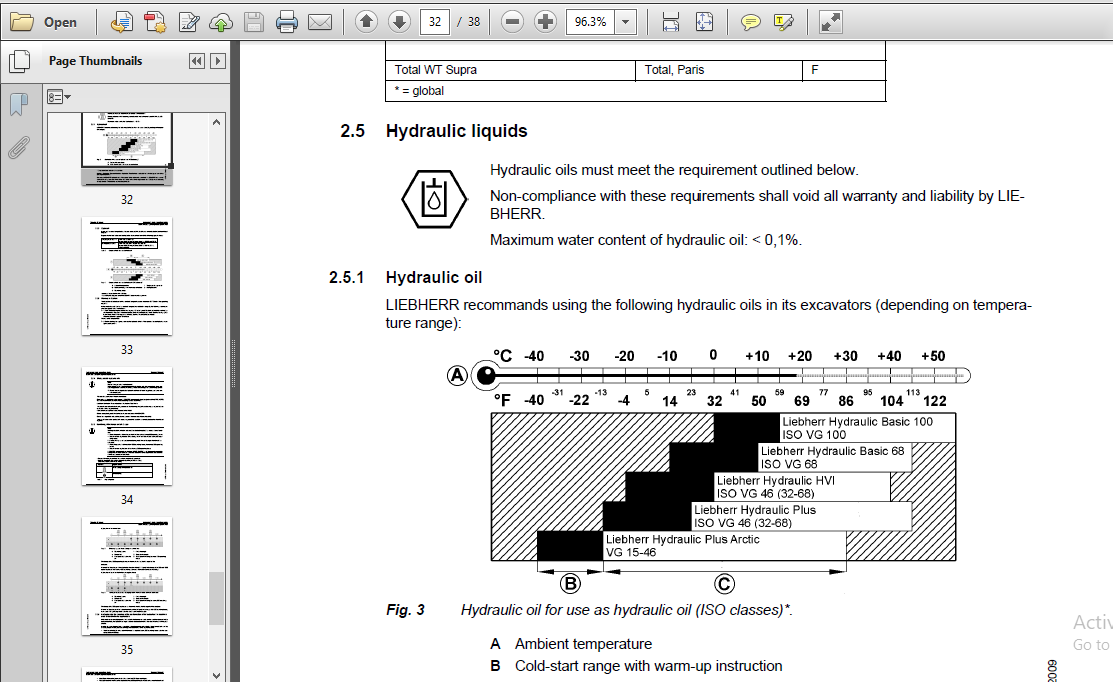Click the fit width scrolling icon
This screenshot has width=1113, height=682.
670,22
